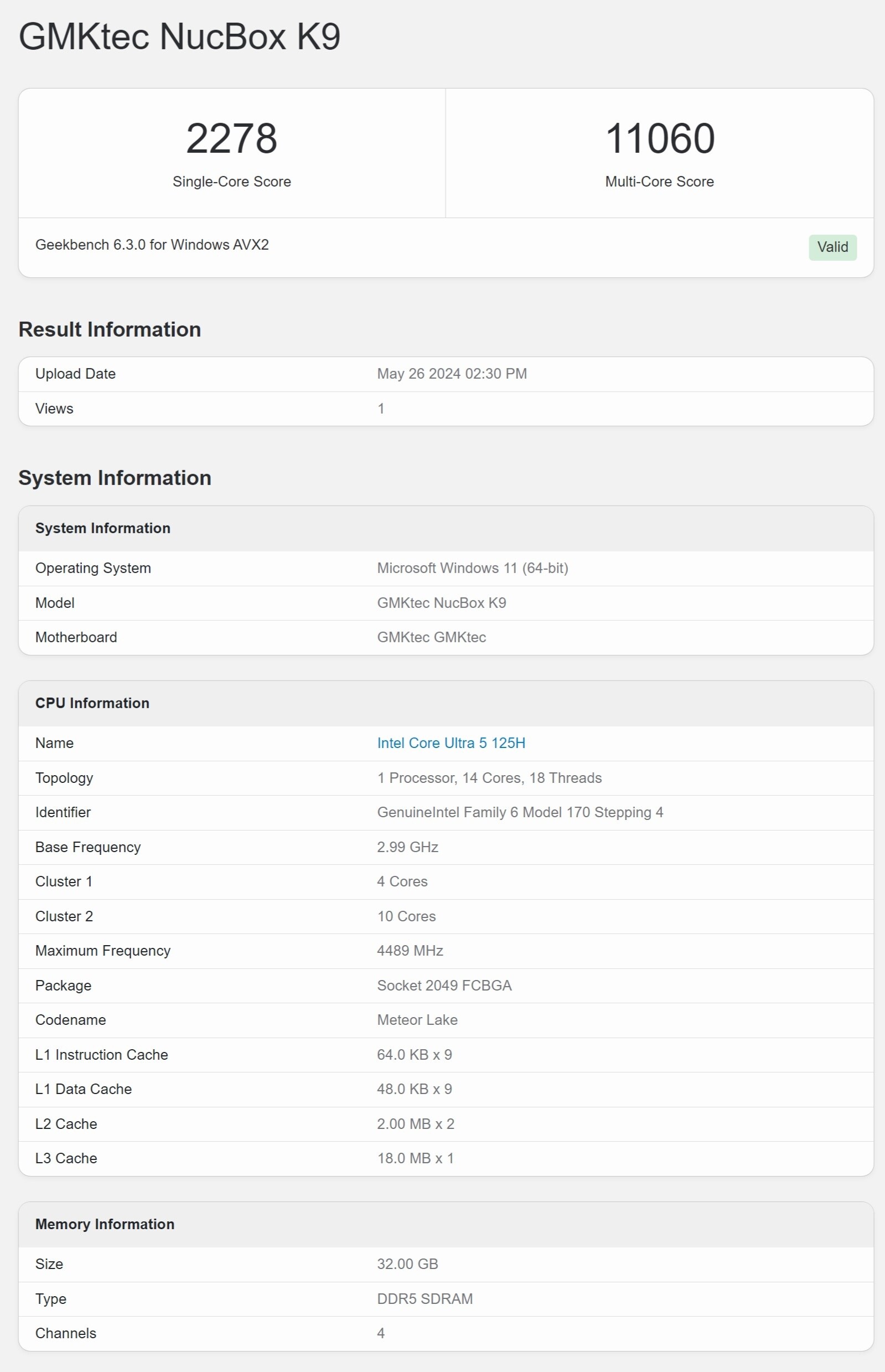The image size is (885, 1372).
Task: Click the Result Information heading
Action: (x=110, y=329)
